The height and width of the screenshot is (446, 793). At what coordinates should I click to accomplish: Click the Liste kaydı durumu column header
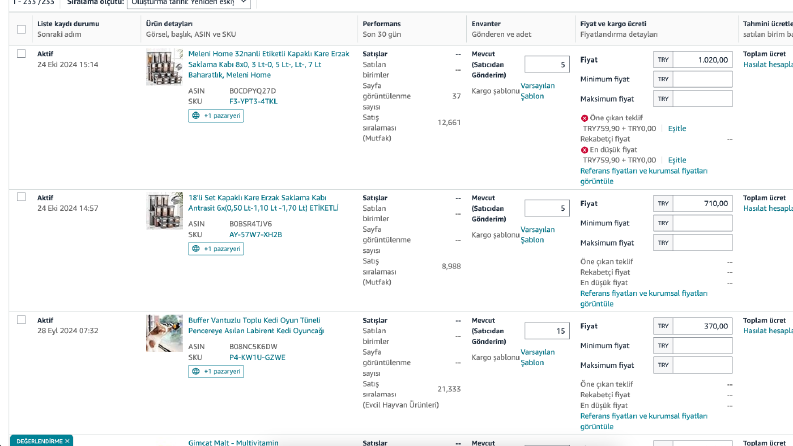pyautogui.click(x=68, y=24)
